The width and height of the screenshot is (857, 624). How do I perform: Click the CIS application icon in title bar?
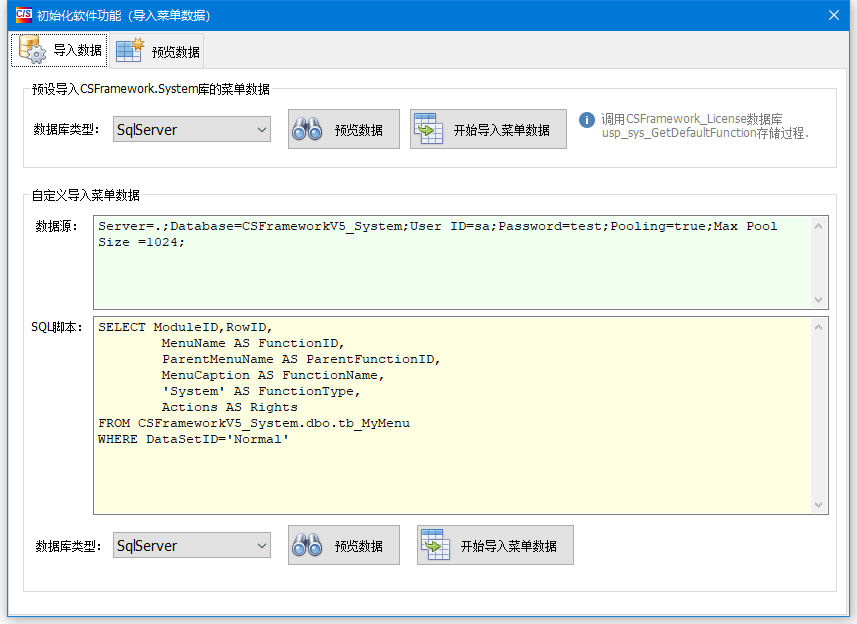pos(22,15)
